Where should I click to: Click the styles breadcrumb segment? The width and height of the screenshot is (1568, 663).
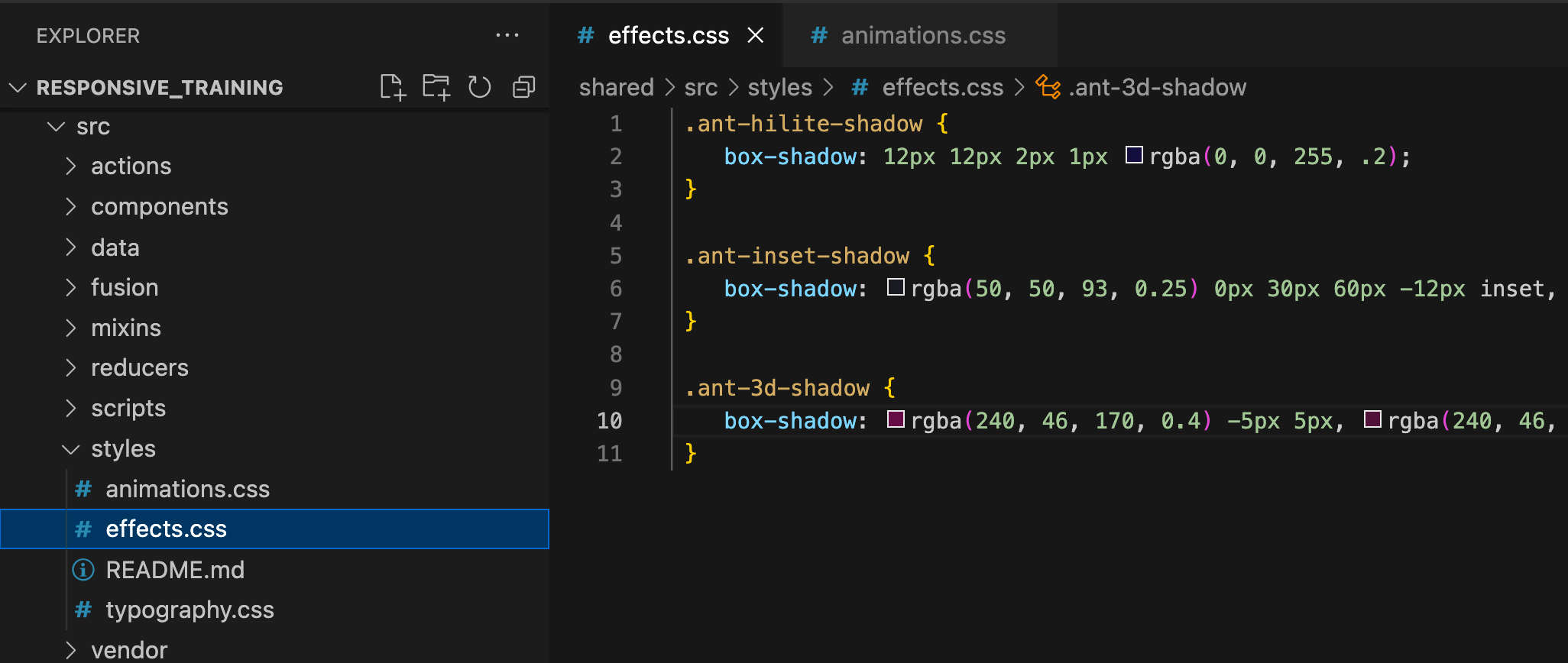tap(779, 87)
